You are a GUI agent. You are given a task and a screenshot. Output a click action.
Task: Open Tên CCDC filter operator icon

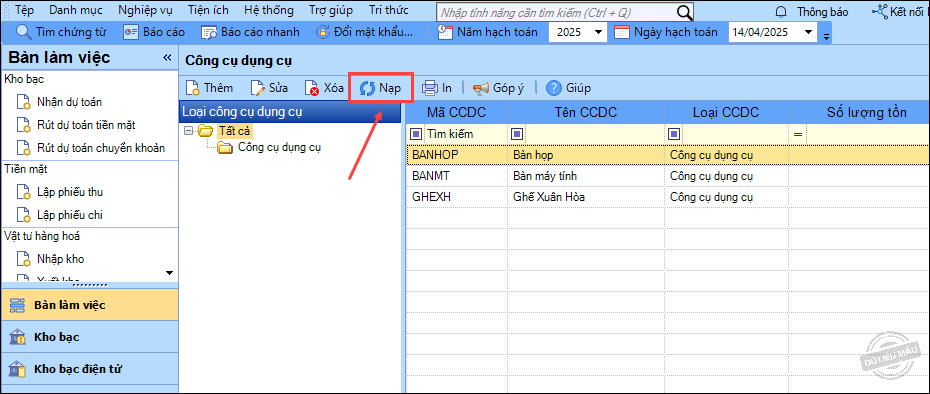pyautogui.click(x=518, y=134)
